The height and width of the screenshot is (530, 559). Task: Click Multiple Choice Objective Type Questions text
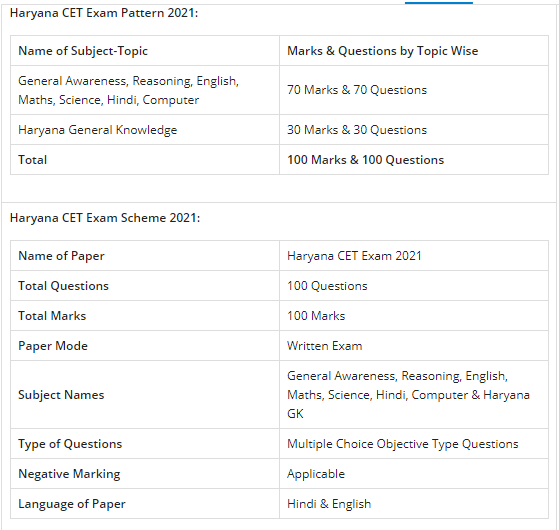402,444
